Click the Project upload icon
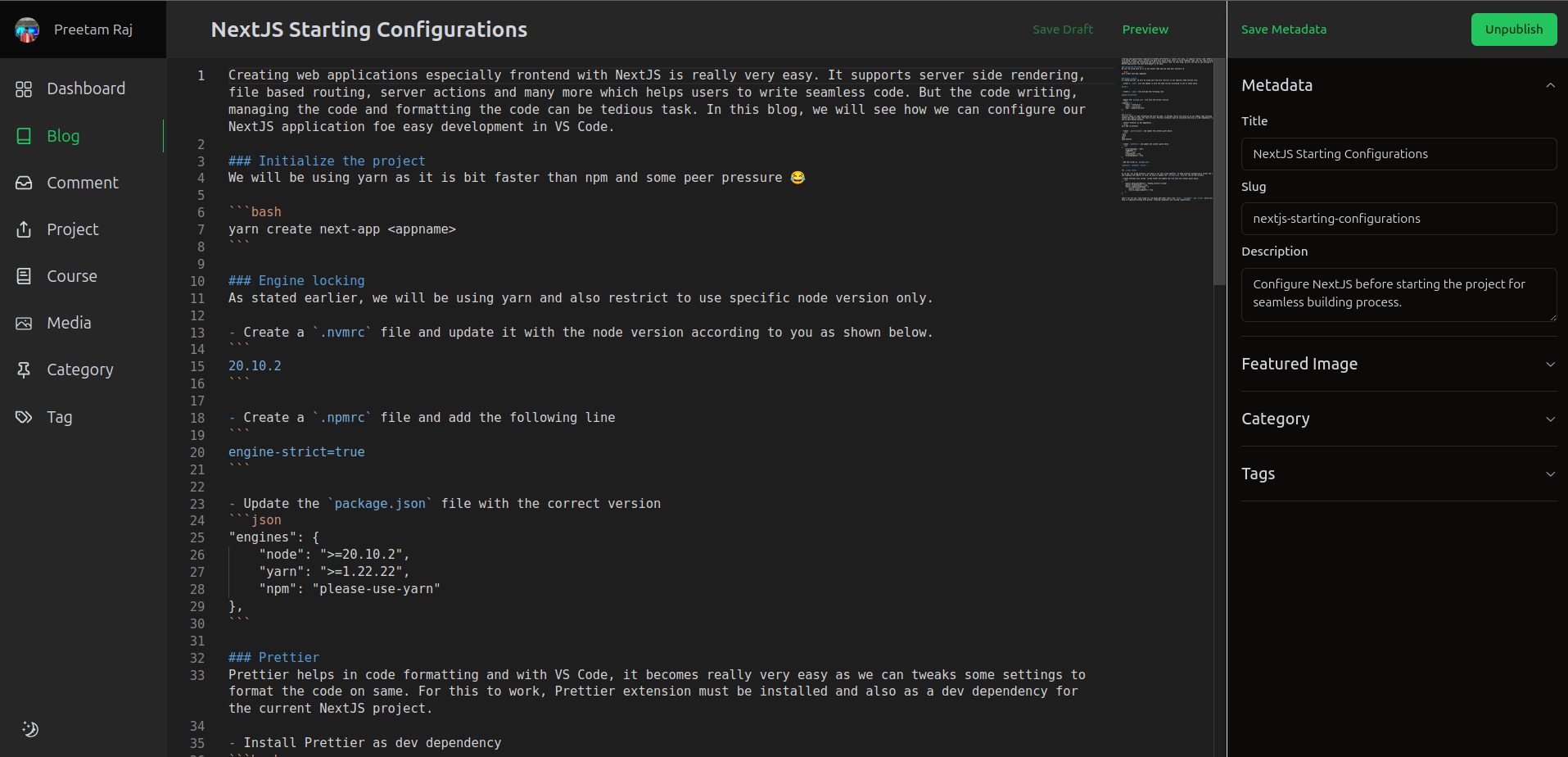The image size is (1568, 757). coord(24,229)
